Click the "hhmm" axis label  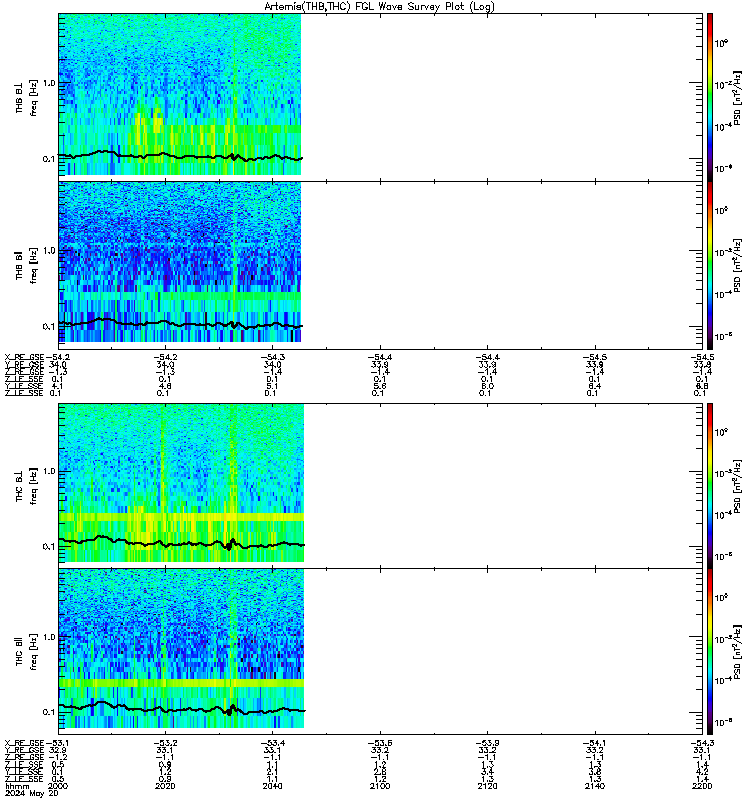[17, 787]
